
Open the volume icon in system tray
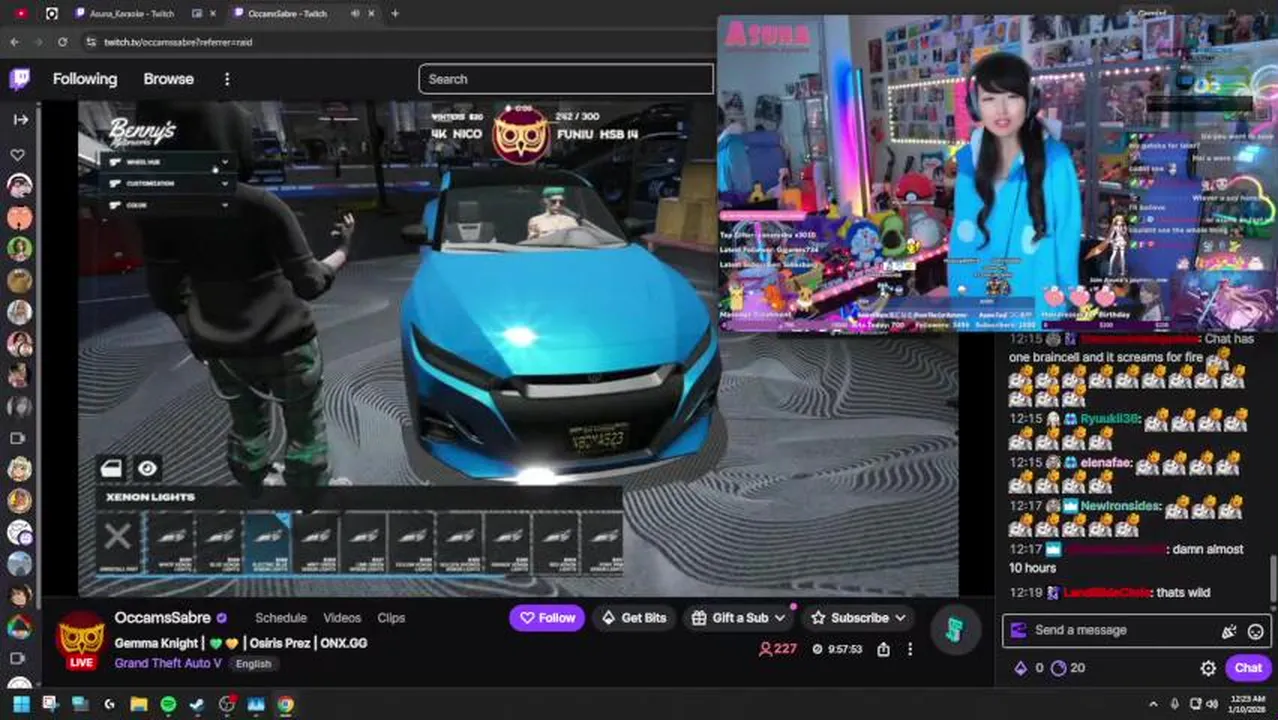[x=1212, y=704]
